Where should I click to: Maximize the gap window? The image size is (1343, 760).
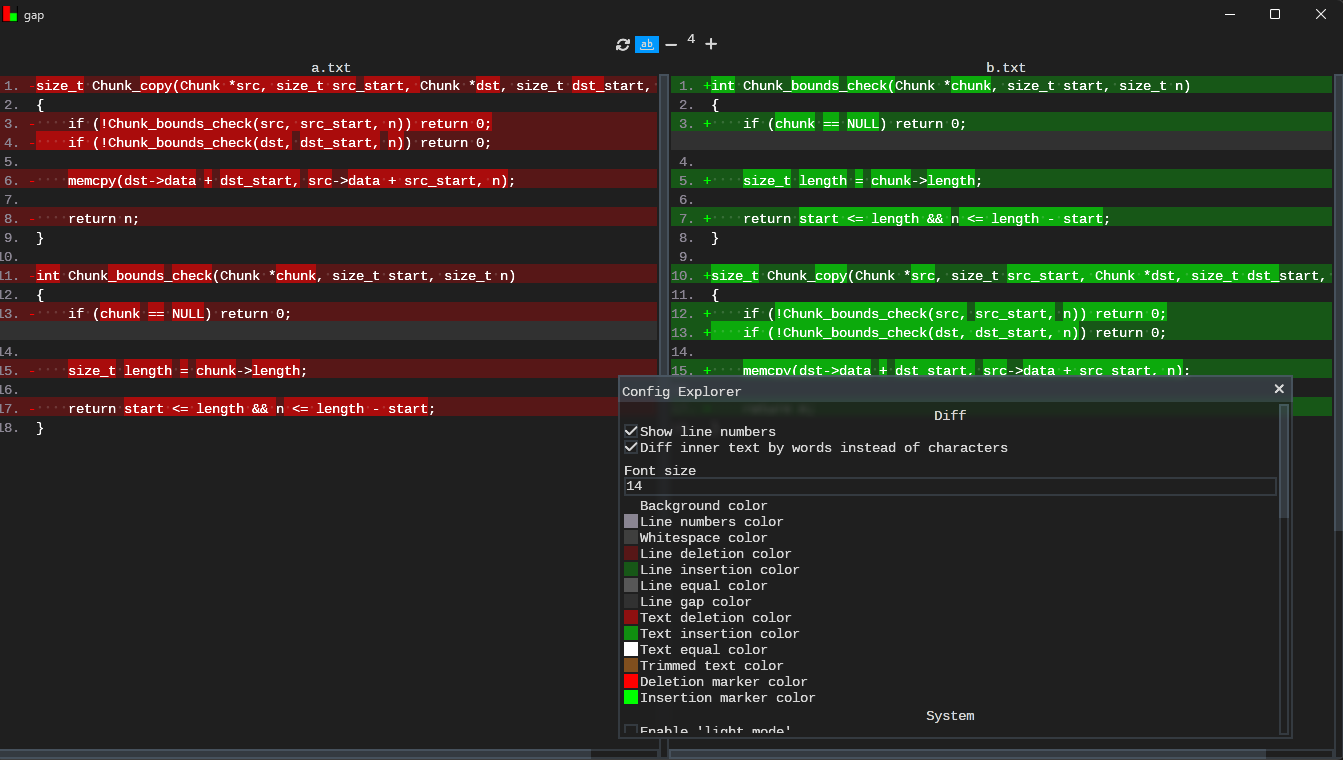click(x=1275, y=14)
